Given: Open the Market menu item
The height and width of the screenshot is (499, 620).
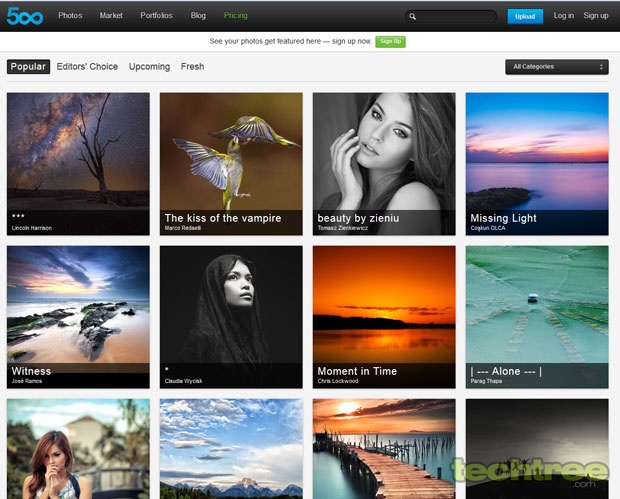Looking at the screenshot, I should (x=111, y=15).
